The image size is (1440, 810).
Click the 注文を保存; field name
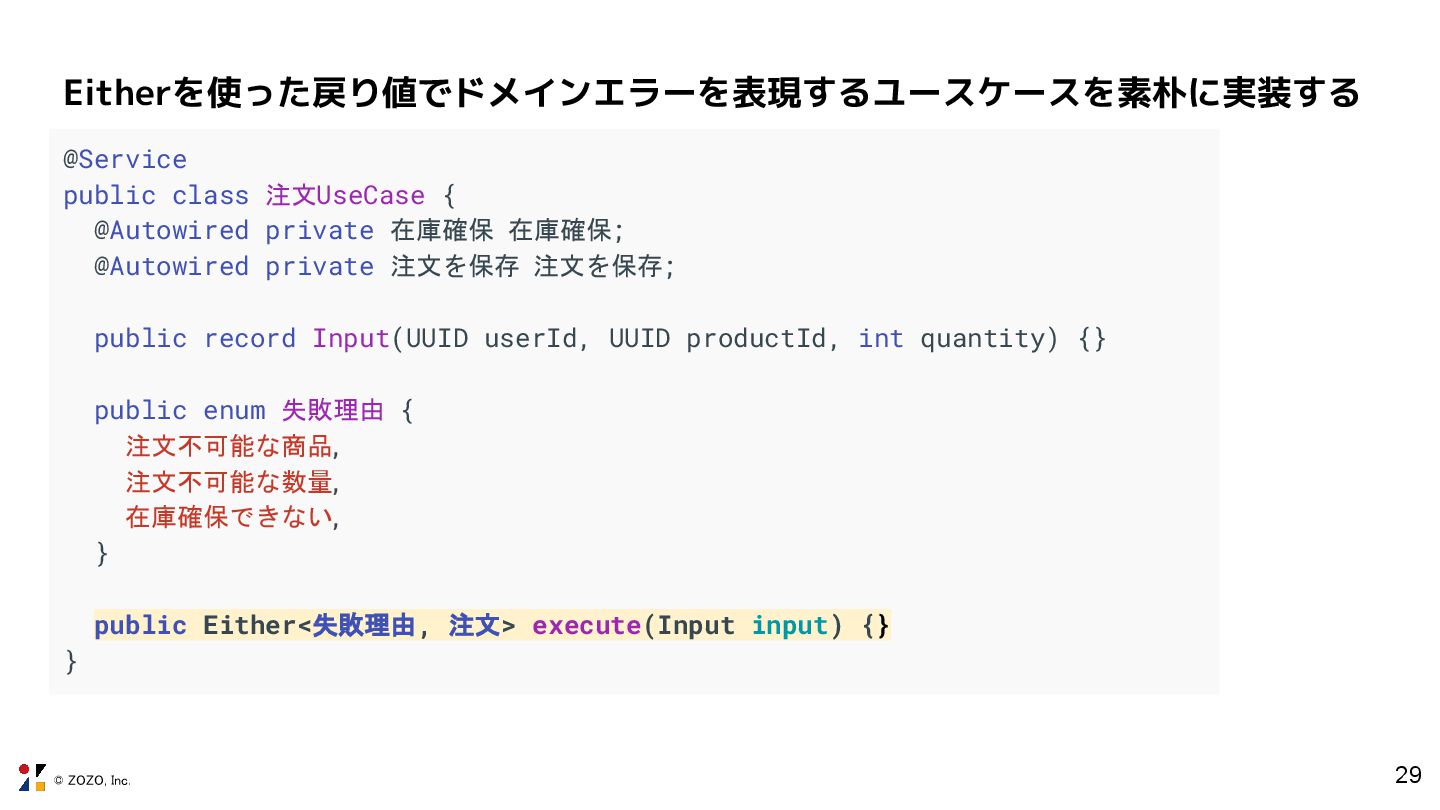604,266
